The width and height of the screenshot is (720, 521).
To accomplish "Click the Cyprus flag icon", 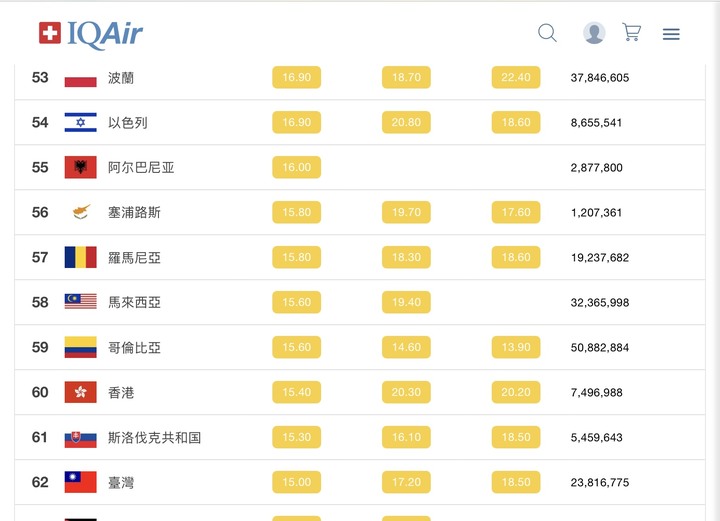I will point(80,212).
